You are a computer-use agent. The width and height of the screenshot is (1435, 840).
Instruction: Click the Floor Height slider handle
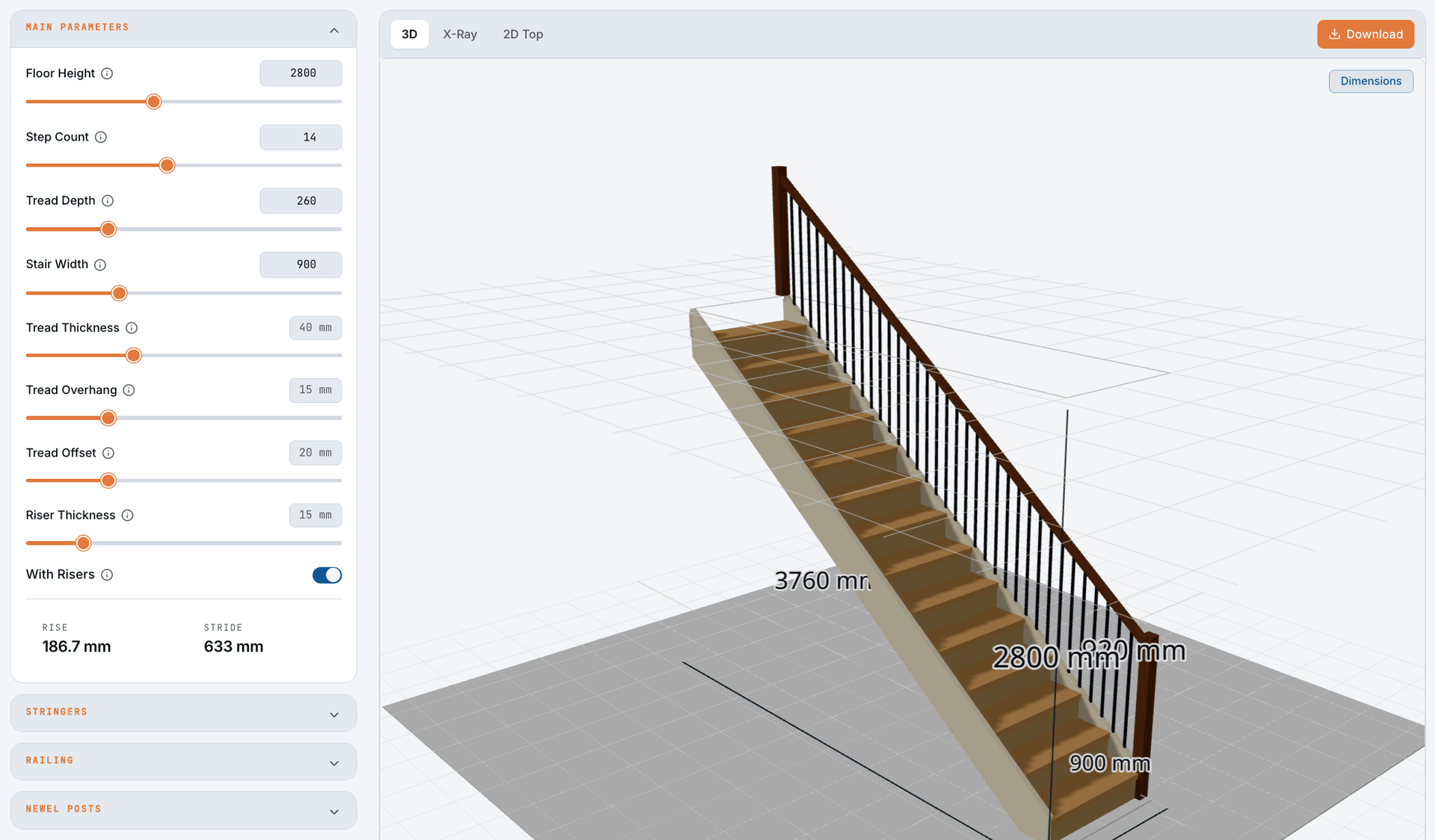154,102
